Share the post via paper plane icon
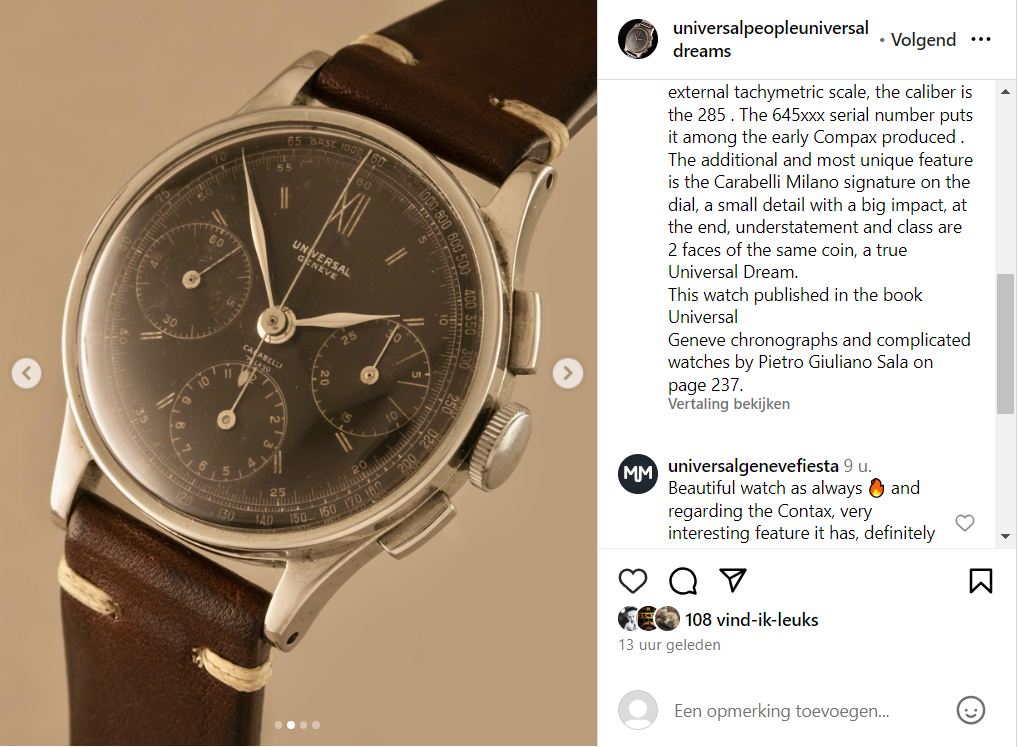Image resolution: width=1018 pixels, height=747 pixels. [x=733, y=580]
